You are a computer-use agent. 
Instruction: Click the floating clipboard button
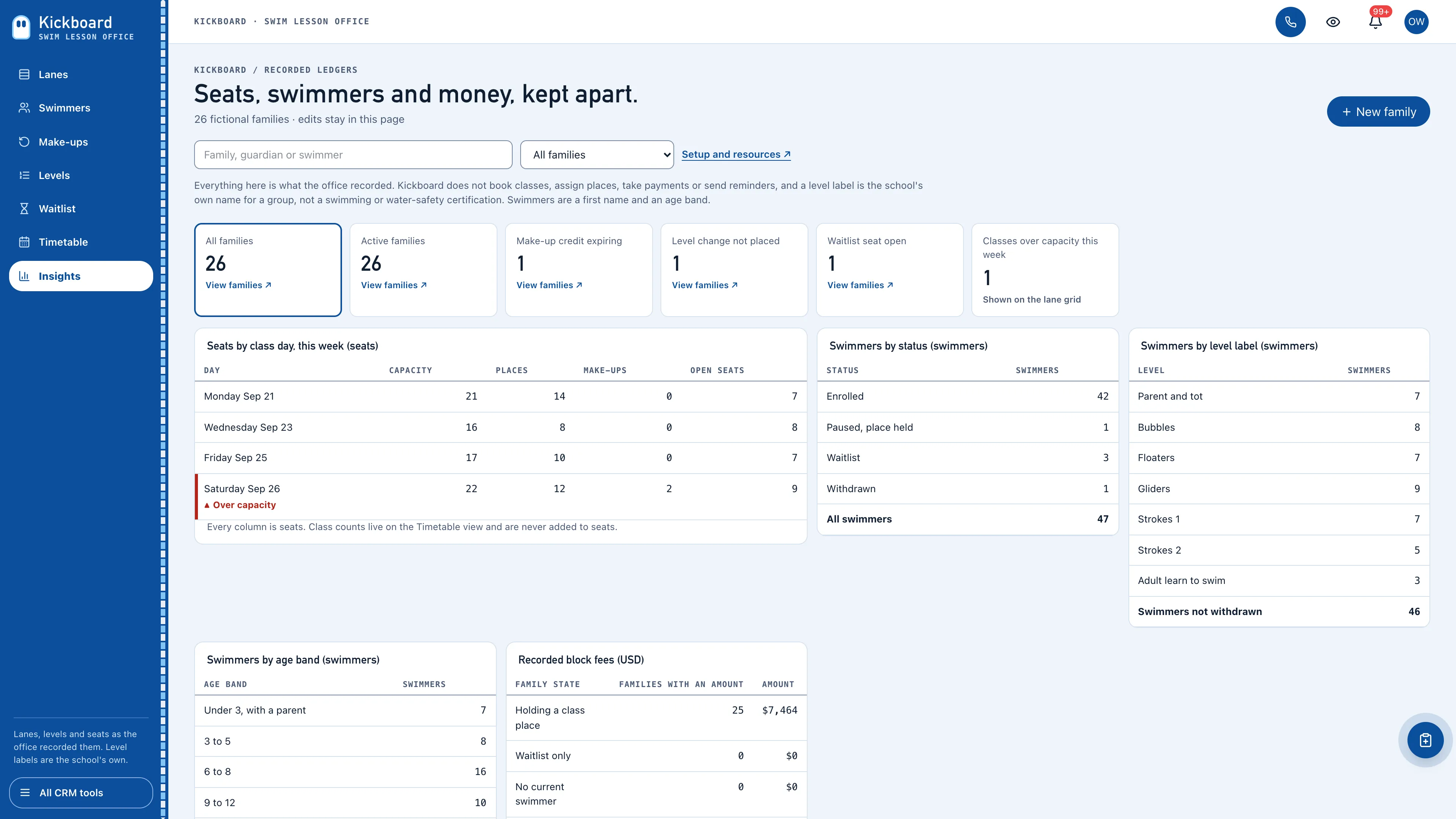point(1426,740)
